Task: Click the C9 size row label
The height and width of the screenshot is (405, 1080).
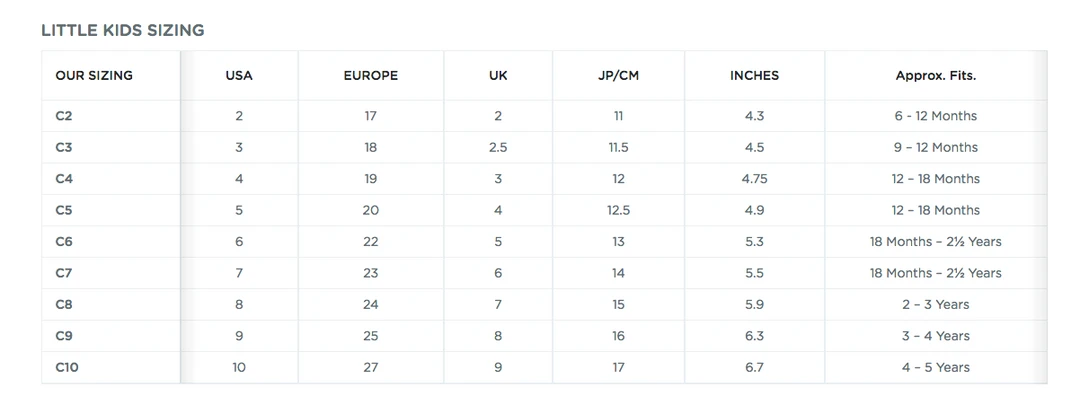Action: point(64,336)
